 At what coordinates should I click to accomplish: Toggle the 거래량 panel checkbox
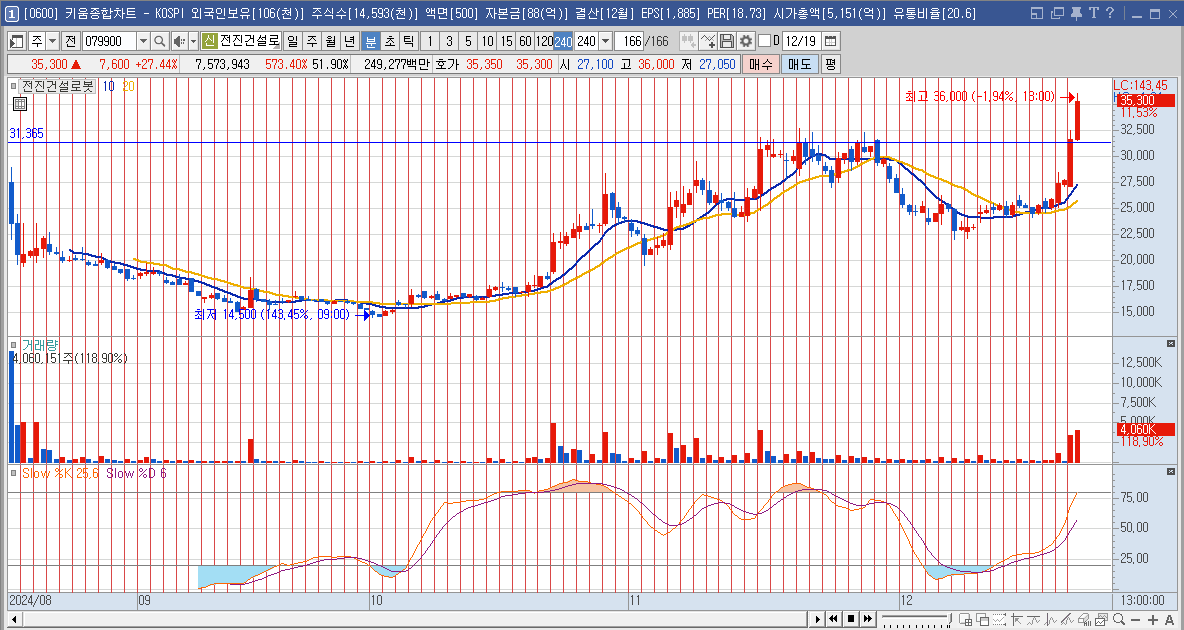point(14,344)
